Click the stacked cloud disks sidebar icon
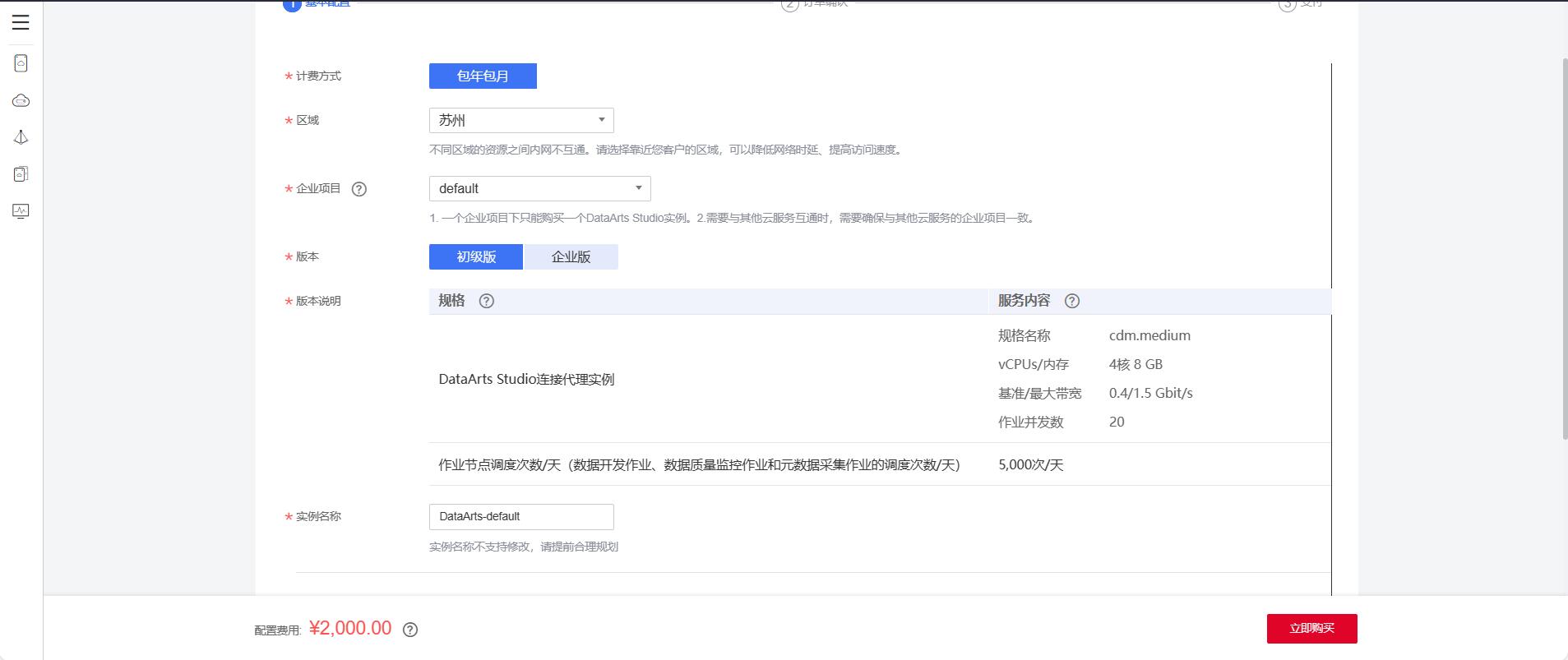 (x=21, y=174)
